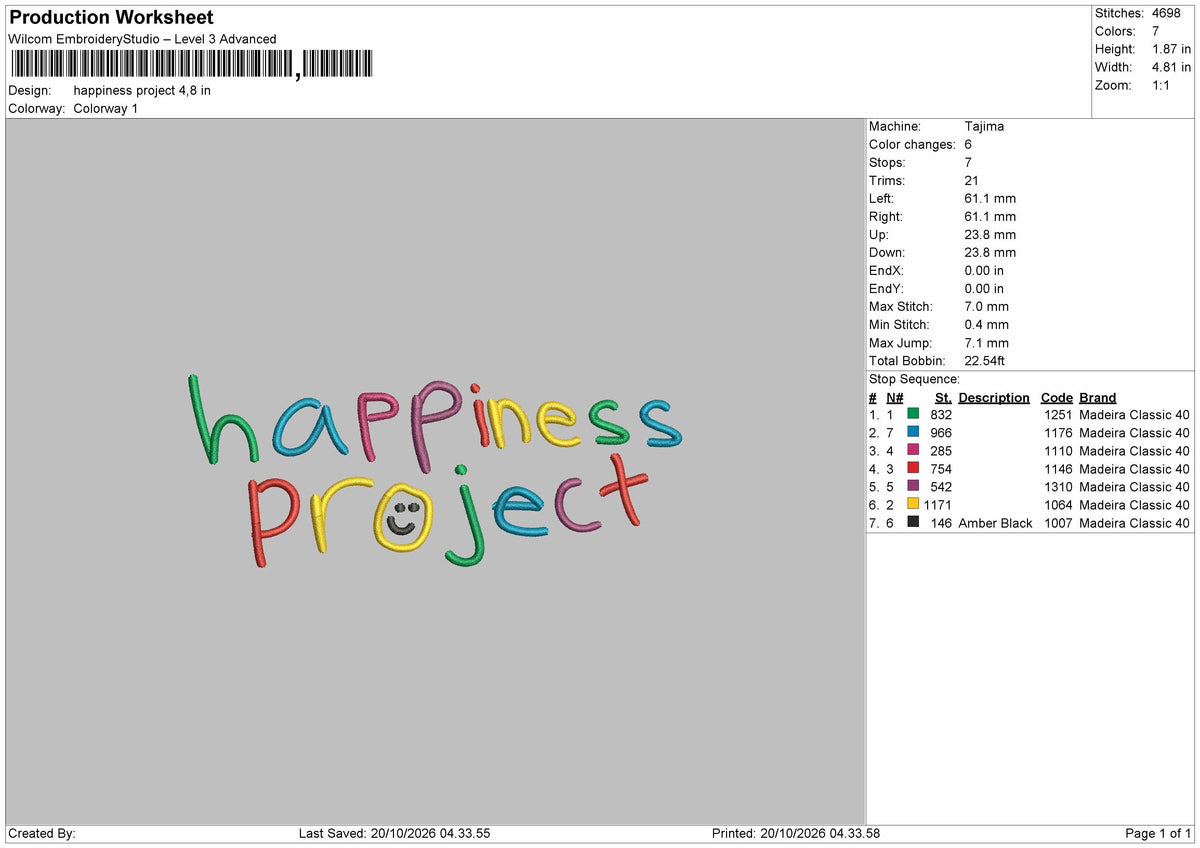Screen dimensions: 1200x848
Task: Click thread code 1007
Action: [1058, 523]
